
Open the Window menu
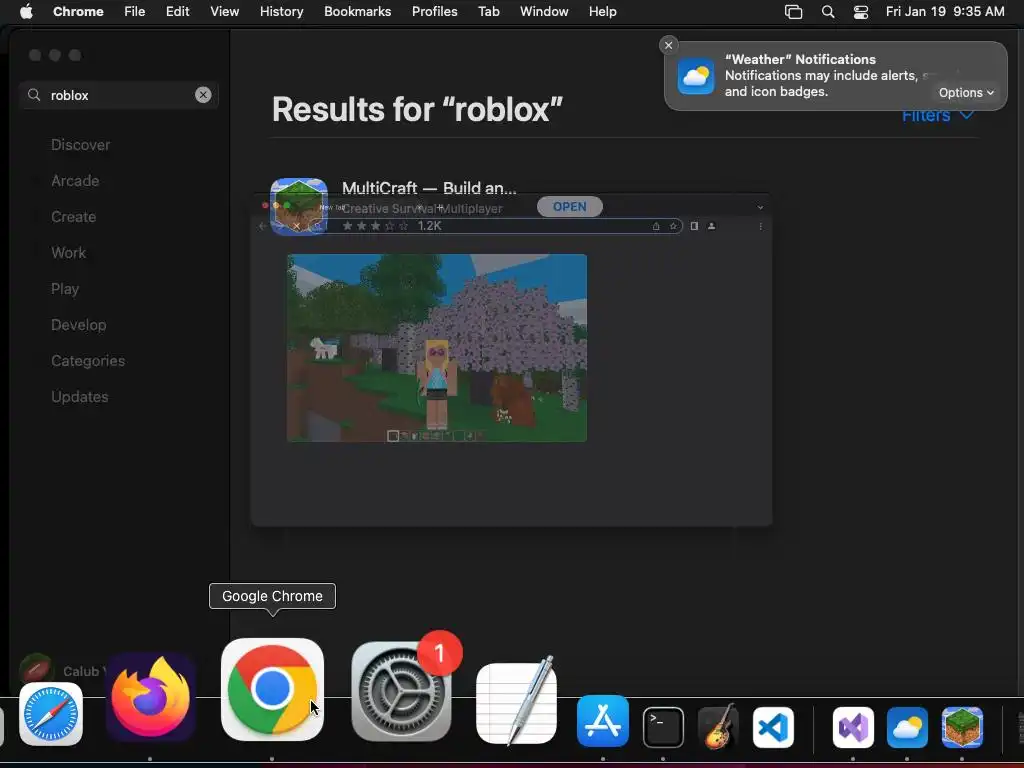[544, 11]
